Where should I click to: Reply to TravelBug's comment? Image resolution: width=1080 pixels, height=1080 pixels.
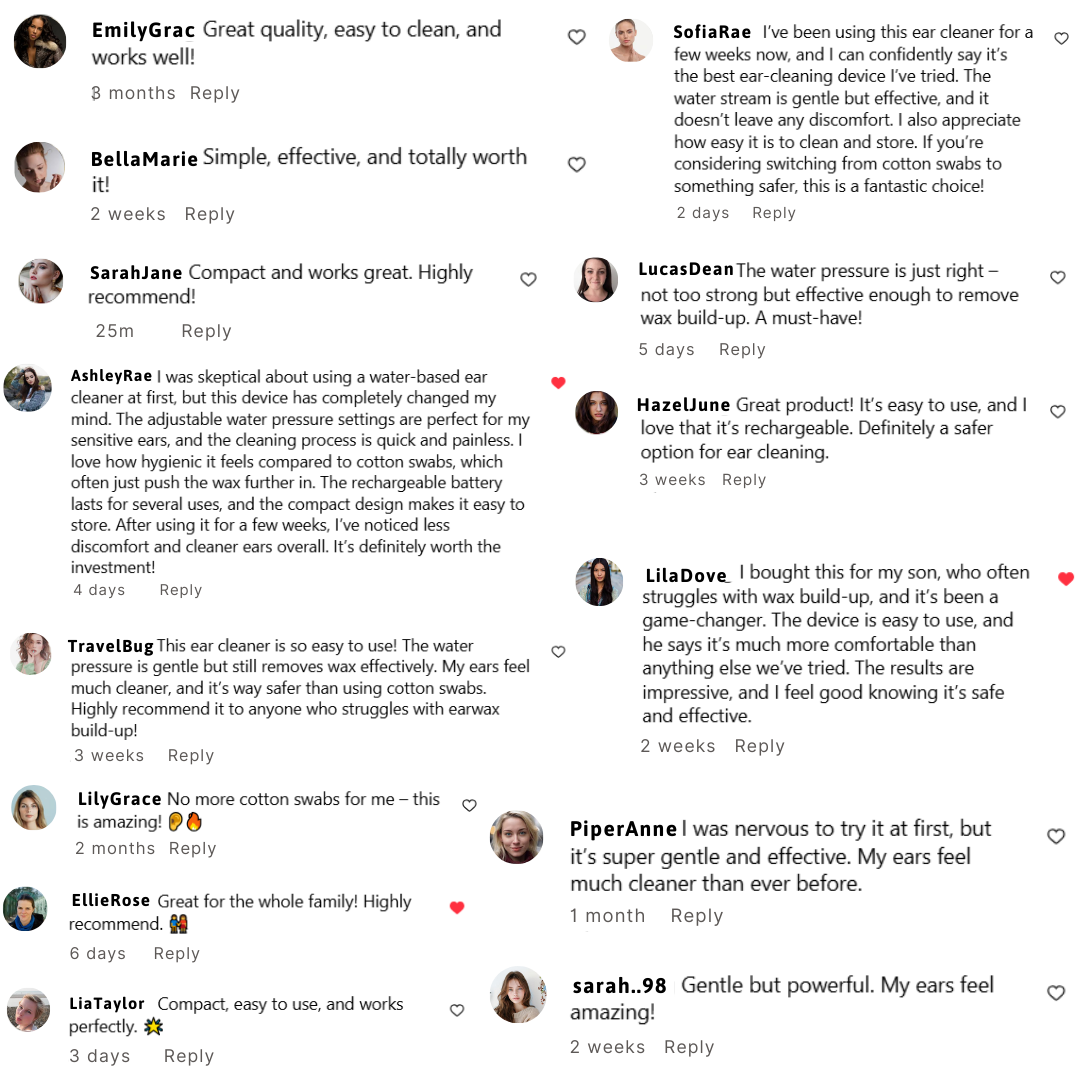click(191, 756)
